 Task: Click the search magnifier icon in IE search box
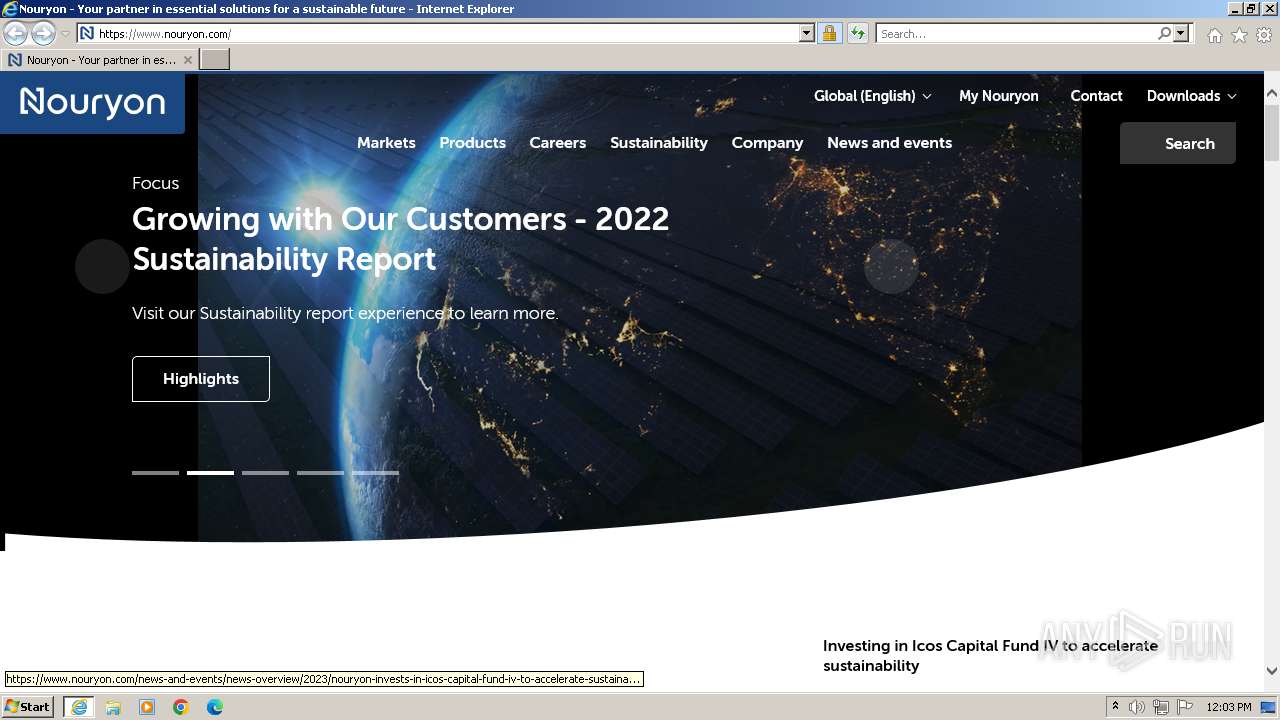(1164, 33)
